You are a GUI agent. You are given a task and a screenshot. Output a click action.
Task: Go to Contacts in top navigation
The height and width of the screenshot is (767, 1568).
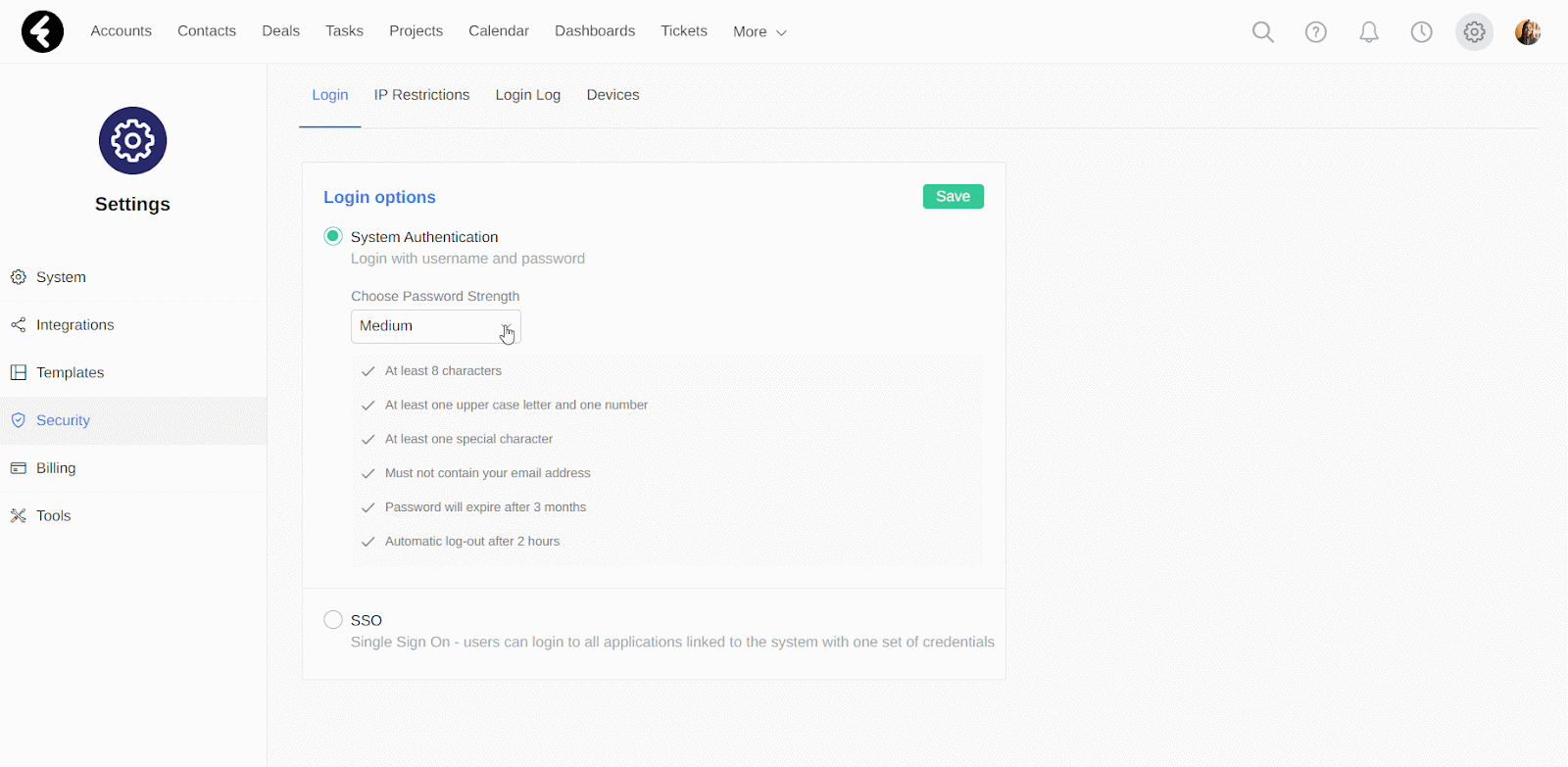click(207, 31)
